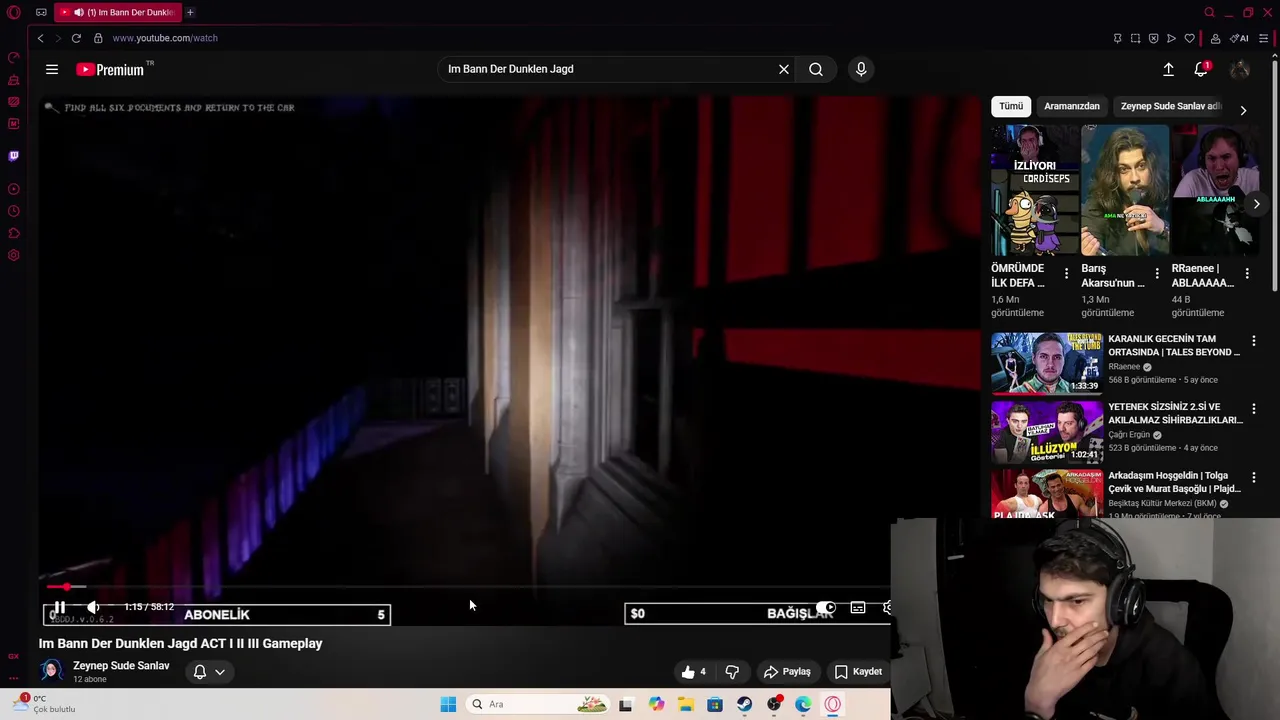
Task: Show more filter chips arrow
Action: point(1243,110)
